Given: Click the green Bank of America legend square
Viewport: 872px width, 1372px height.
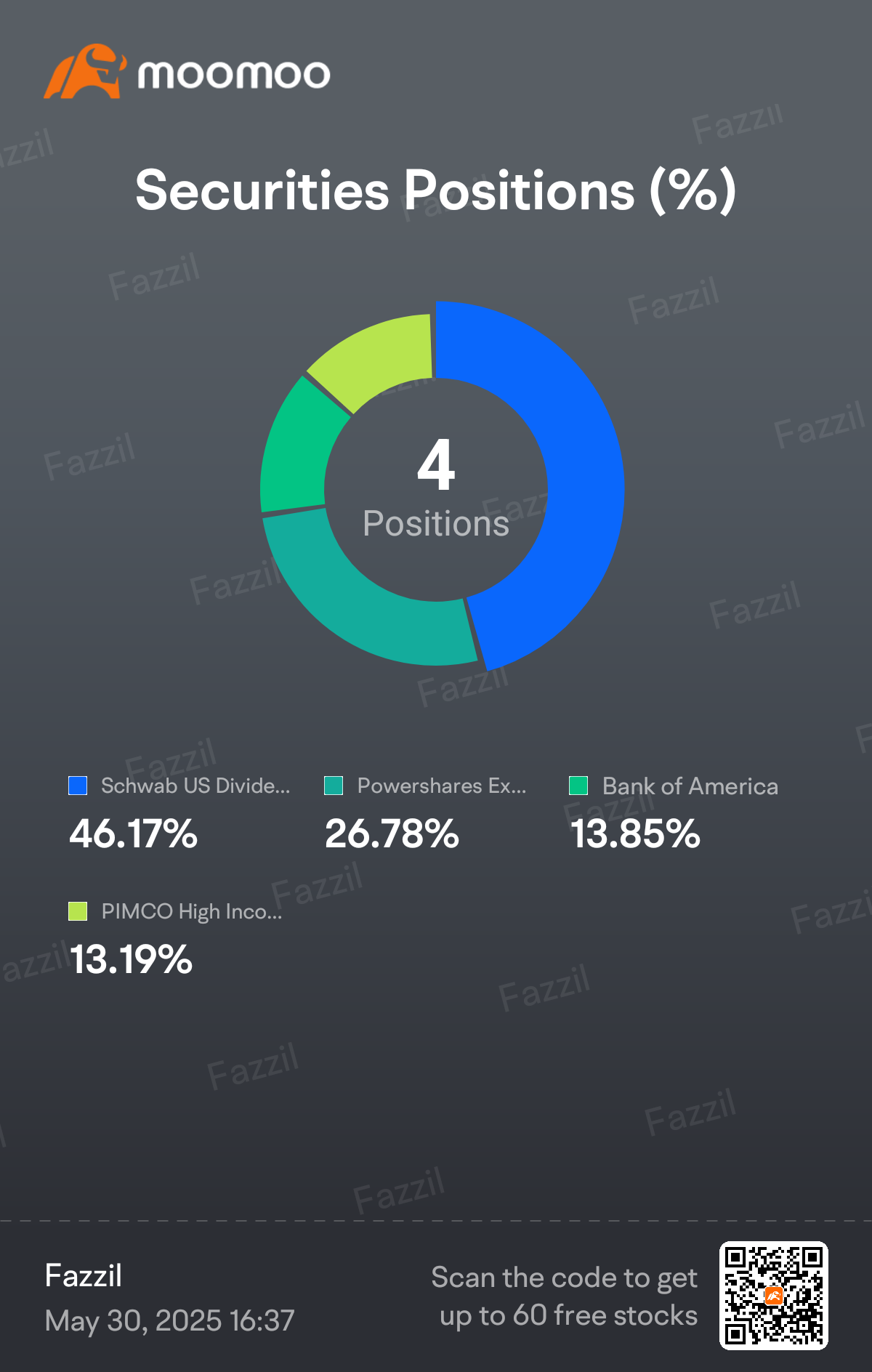Looking at the screenshot, I should pos(578,786).
